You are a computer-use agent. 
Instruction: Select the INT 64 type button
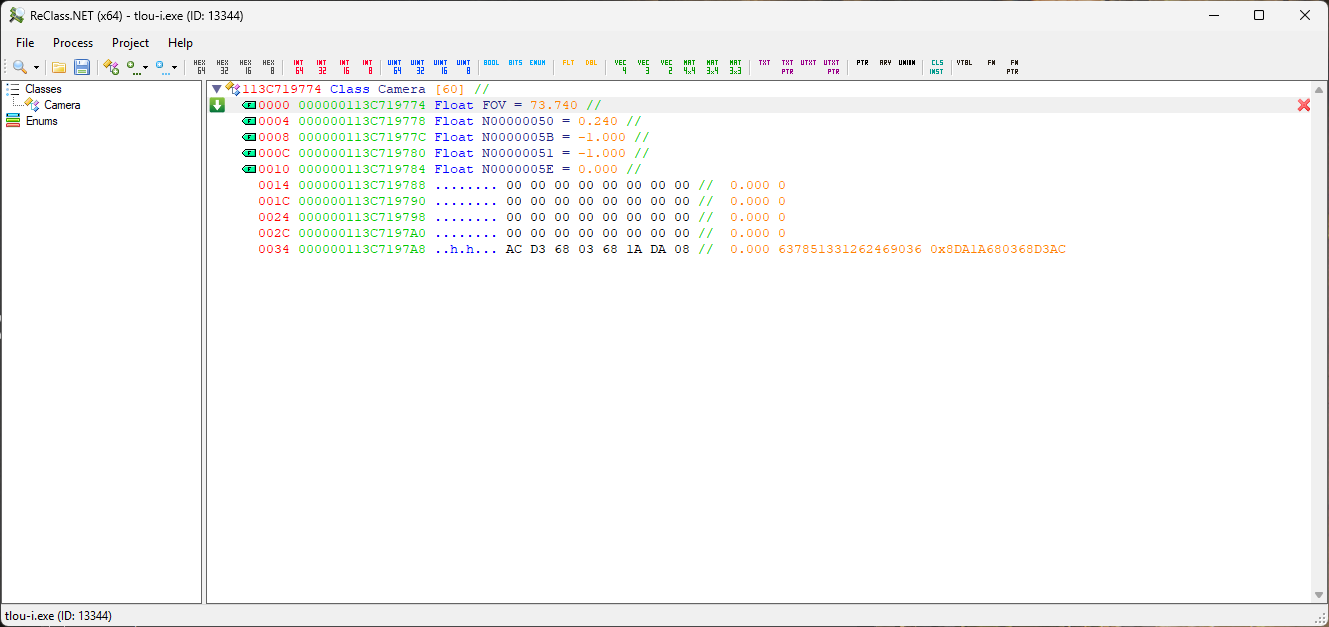(x=298, y=67)
